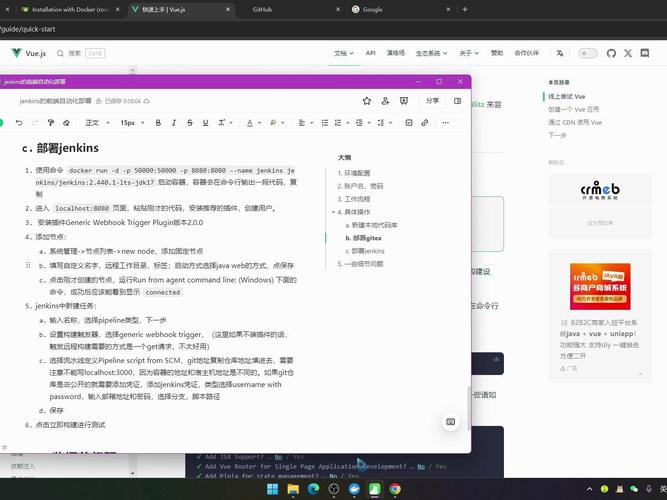
Task: Select the format painter tool
Action: 51,123
